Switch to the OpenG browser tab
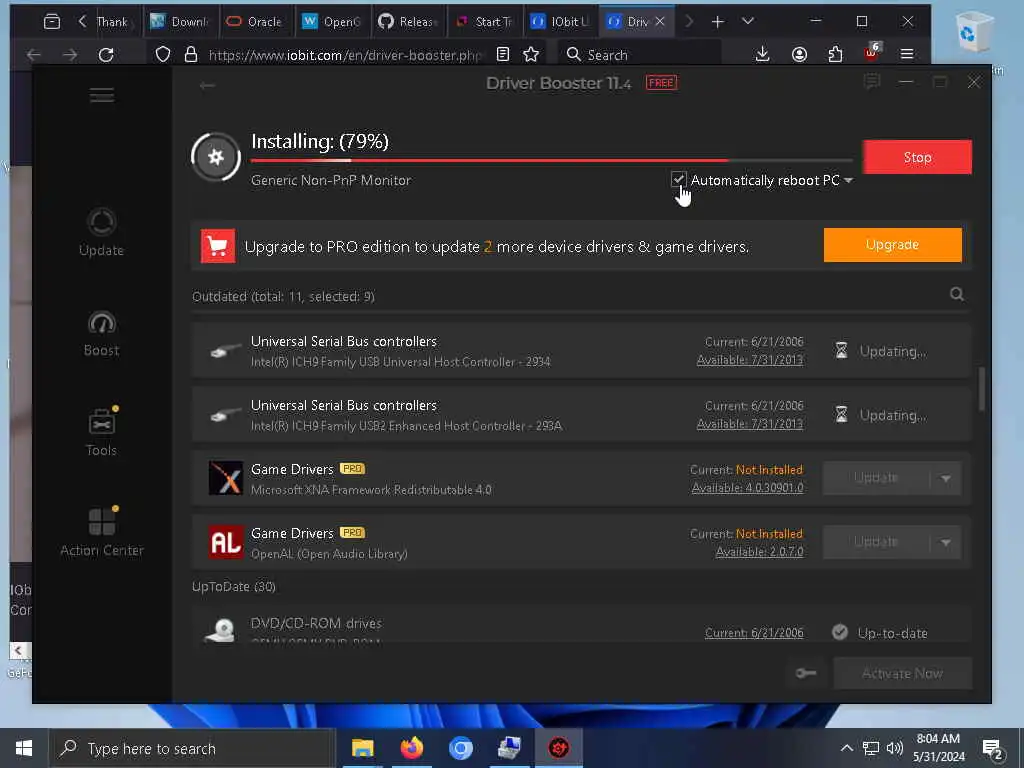 (332, 22)
